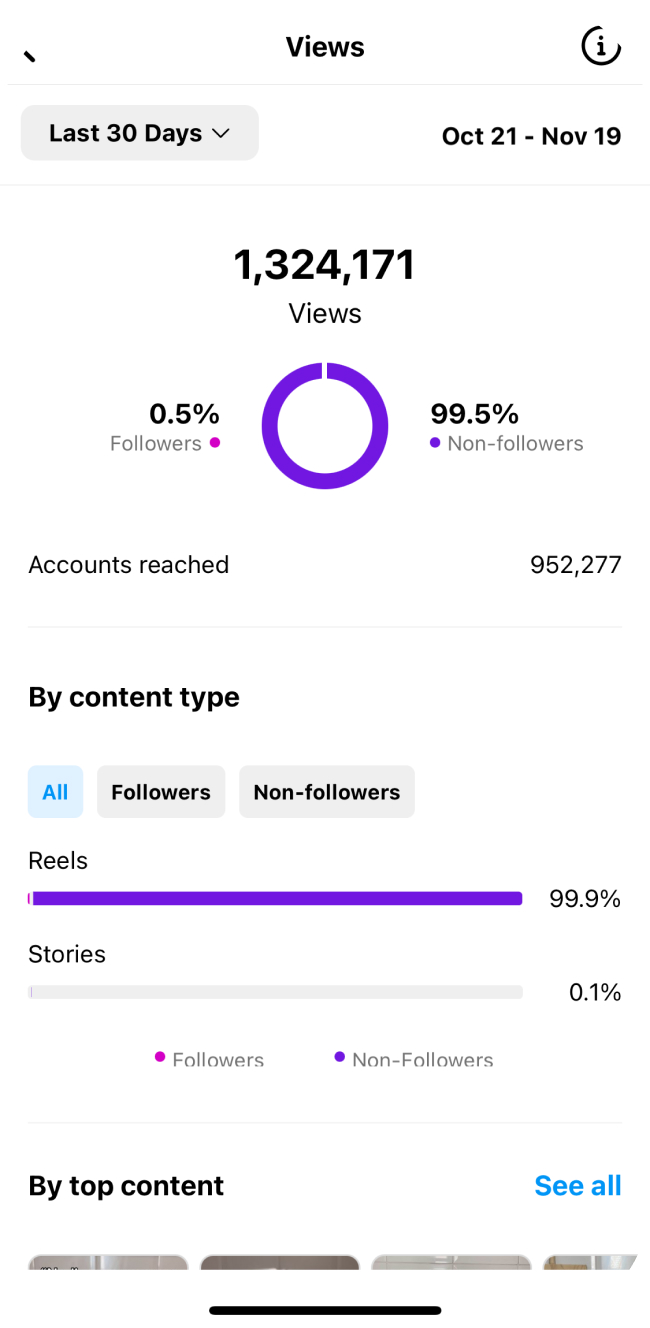Select the Non-followers content filter
The image size is (650, 1328).
click(327, 792)
